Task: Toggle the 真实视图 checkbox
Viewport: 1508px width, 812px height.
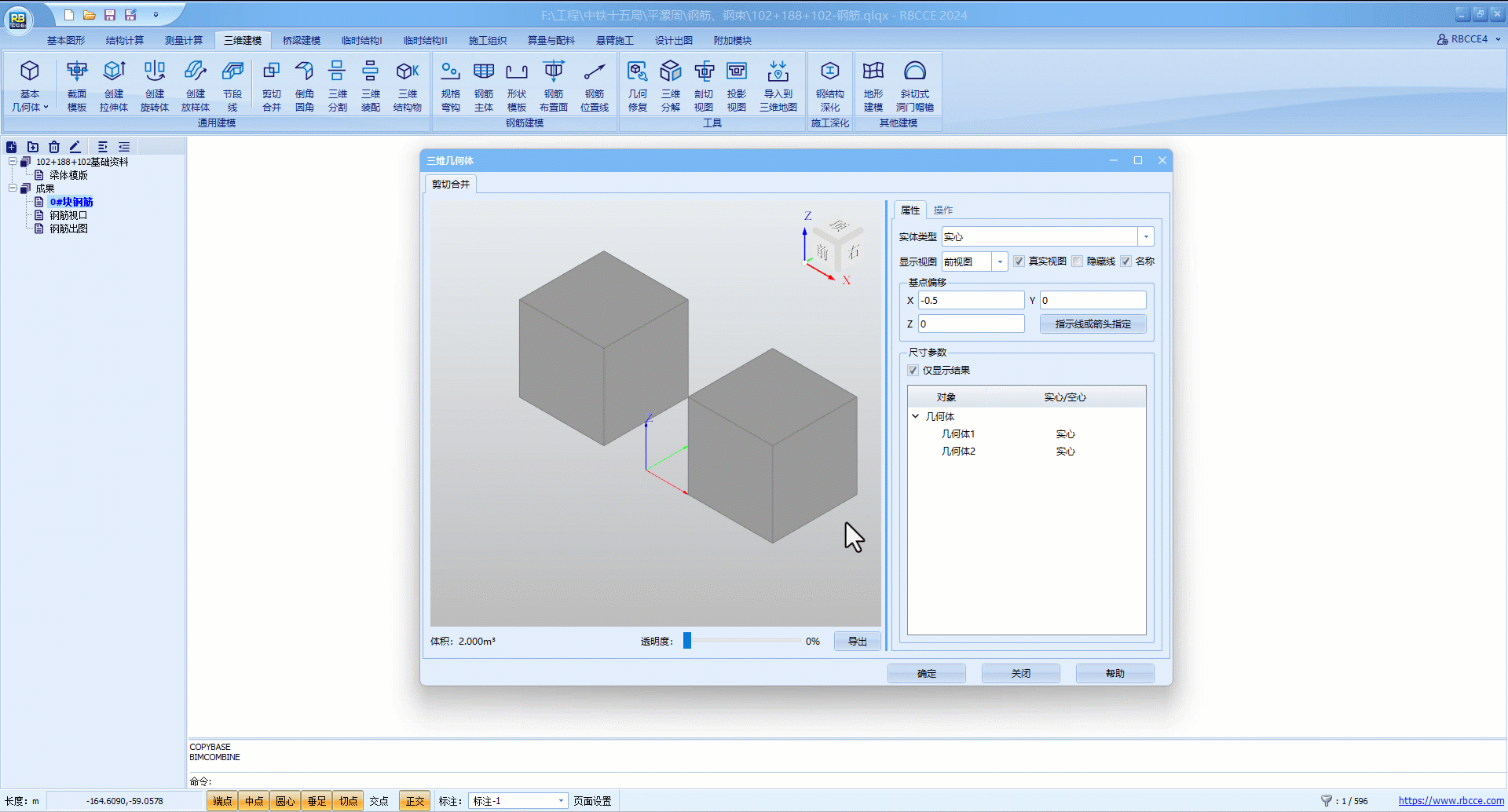Action: coord(1019,262)
